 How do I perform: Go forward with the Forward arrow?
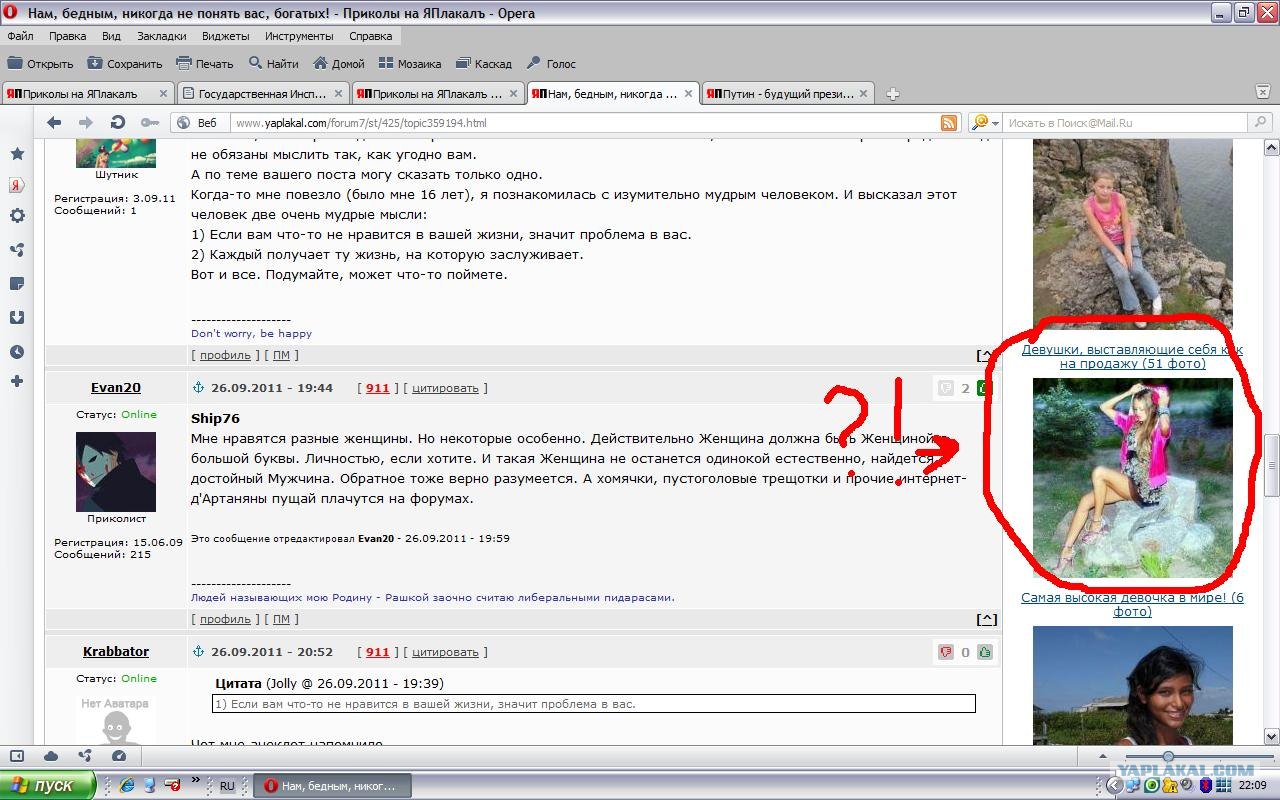tap(86, 123)
